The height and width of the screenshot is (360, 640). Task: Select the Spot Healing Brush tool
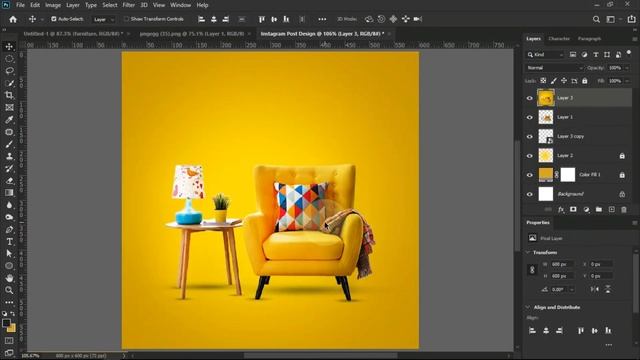click(9, 132)
